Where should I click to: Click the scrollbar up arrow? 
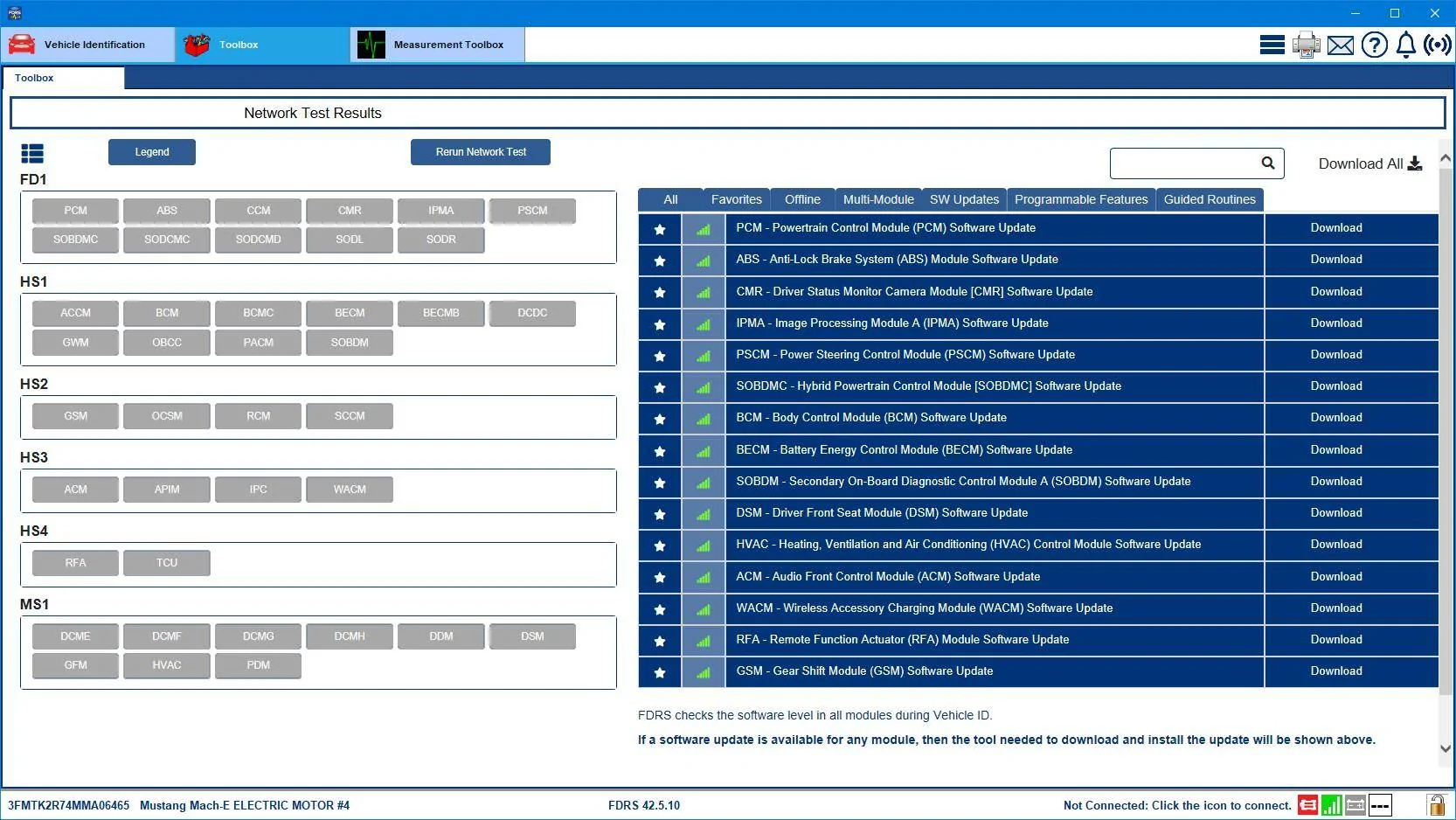pos(1446,158)
